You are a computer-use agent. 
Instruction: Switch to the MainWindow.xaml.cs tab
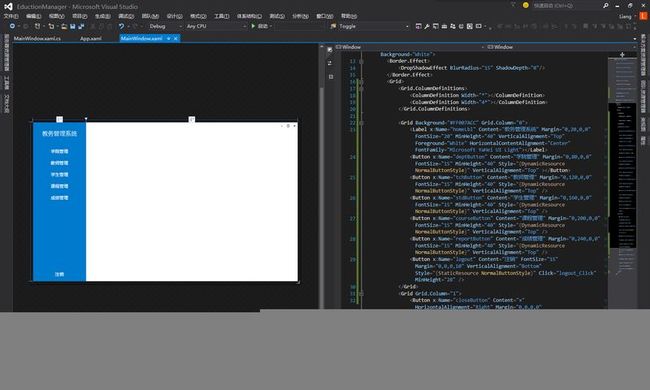(37, 39)
